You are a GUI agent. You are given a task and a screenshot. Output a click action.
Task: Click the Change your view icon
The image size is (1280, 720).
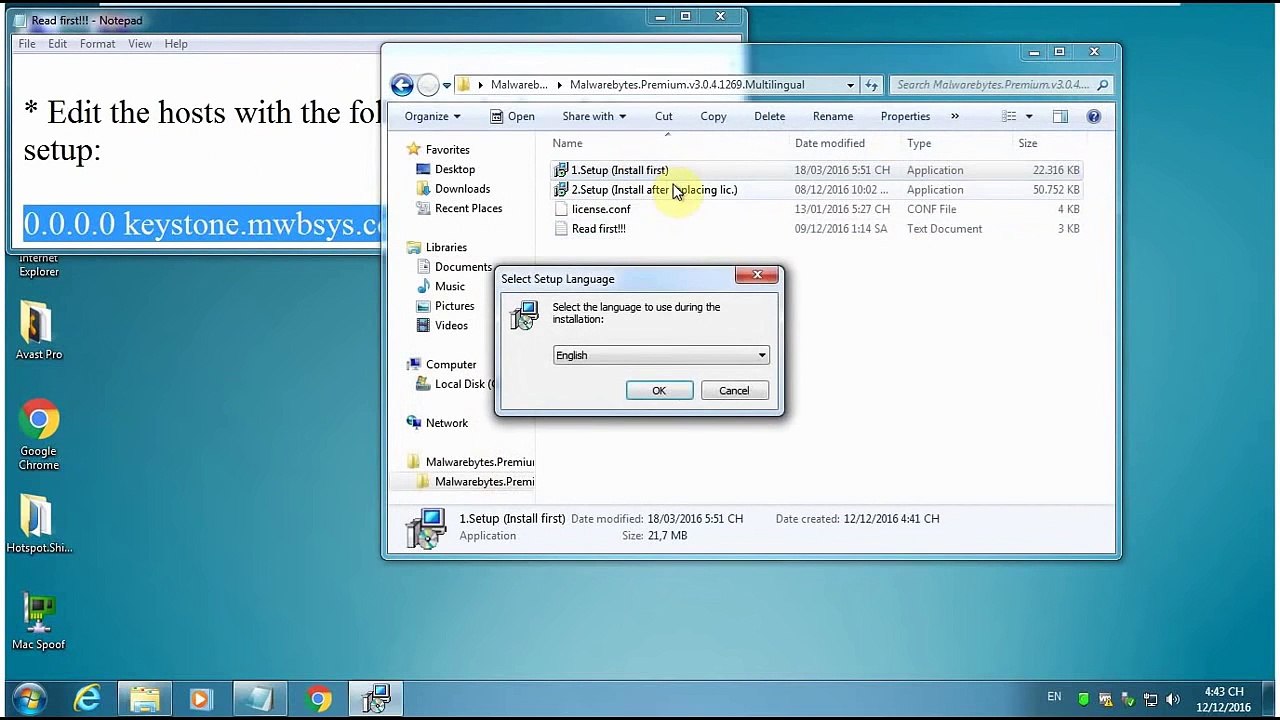tap(1009, 116)
